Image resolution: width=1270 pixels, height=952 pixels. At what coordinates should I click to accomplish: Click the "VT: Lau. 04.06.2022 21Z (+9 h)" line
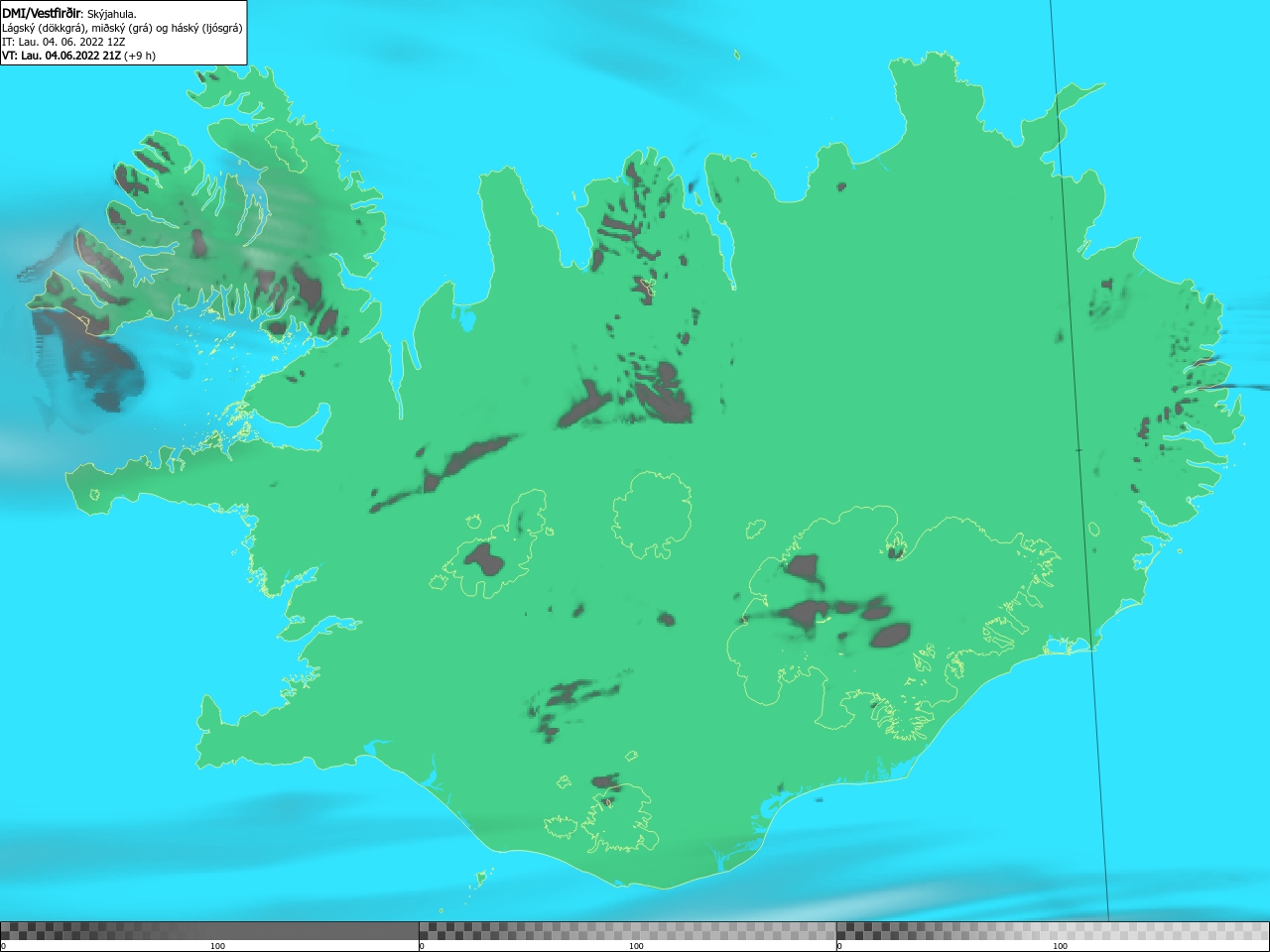pyautogui.click(x=78, y=56)
